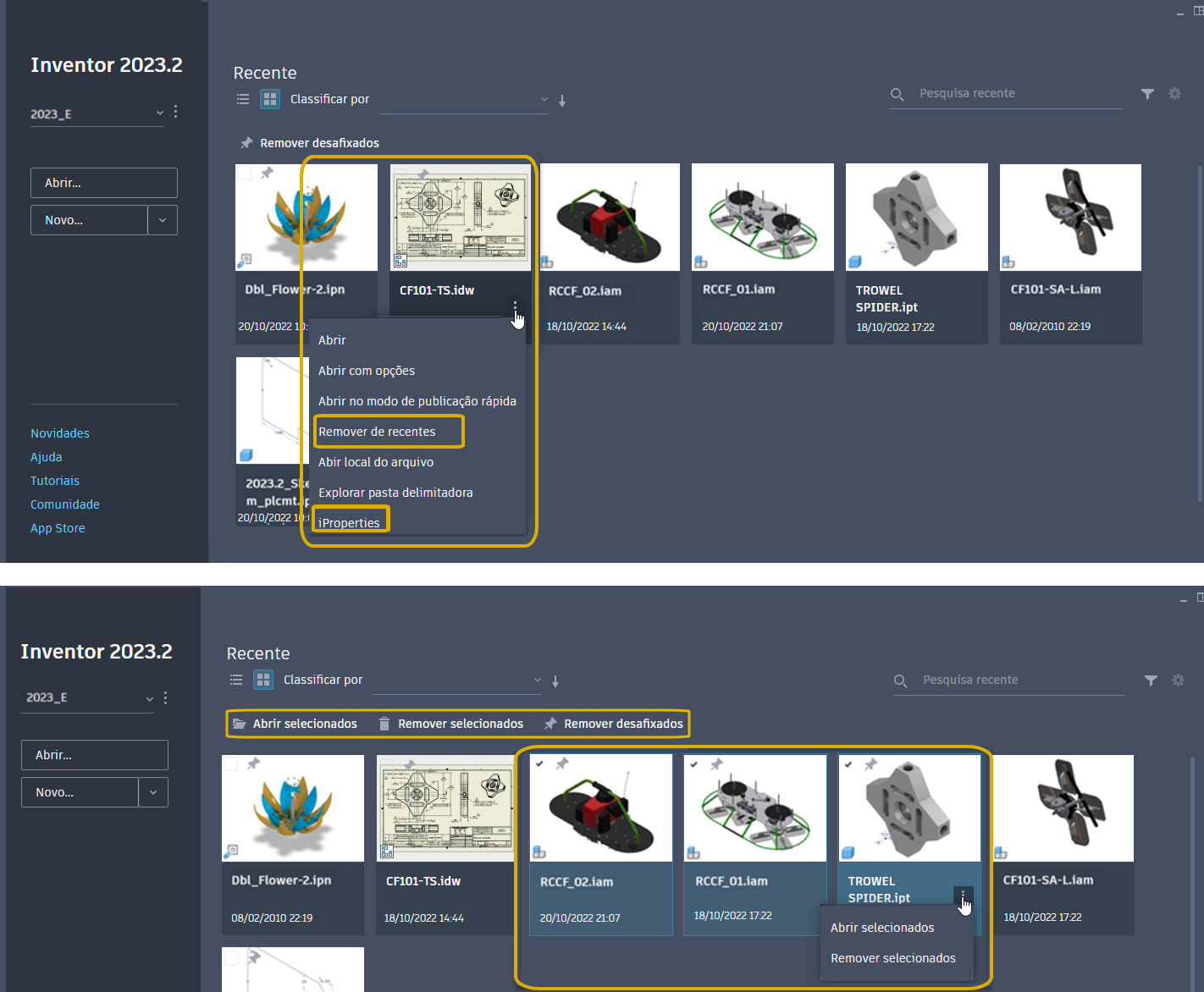The height and width of the screenshot is (992, 1204).
Task: Pin CF101-TS.idw in the upper window
Action: point(423,174)
